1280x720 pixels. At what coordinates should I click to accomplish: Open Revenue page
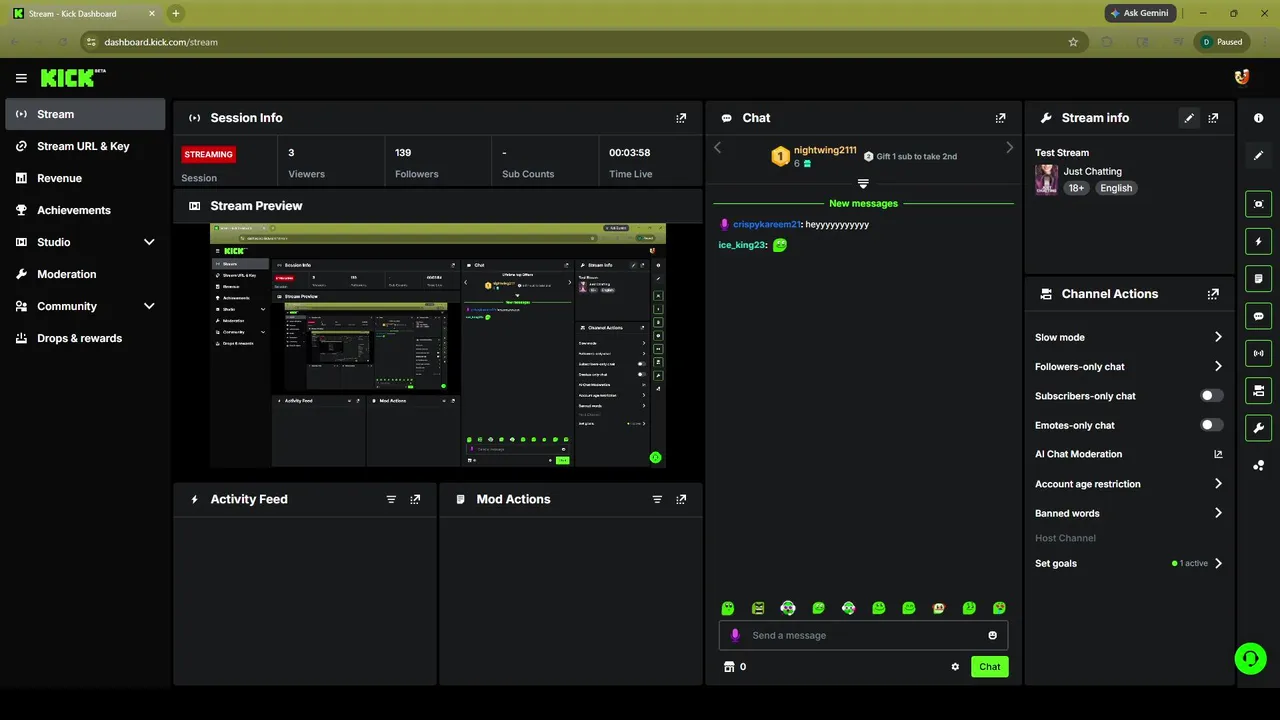(x=85, y=178)
